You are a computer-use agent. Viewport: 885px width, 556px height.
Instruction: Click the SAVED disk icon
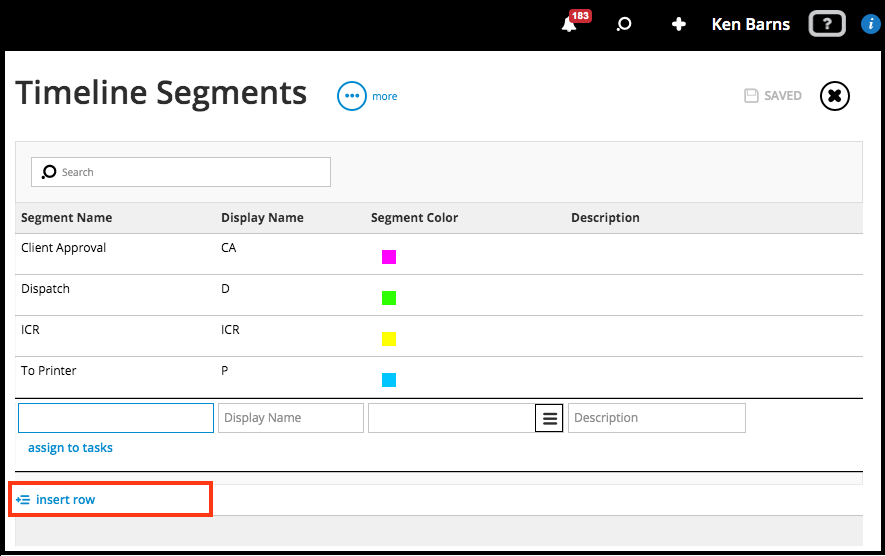point(751,96)
